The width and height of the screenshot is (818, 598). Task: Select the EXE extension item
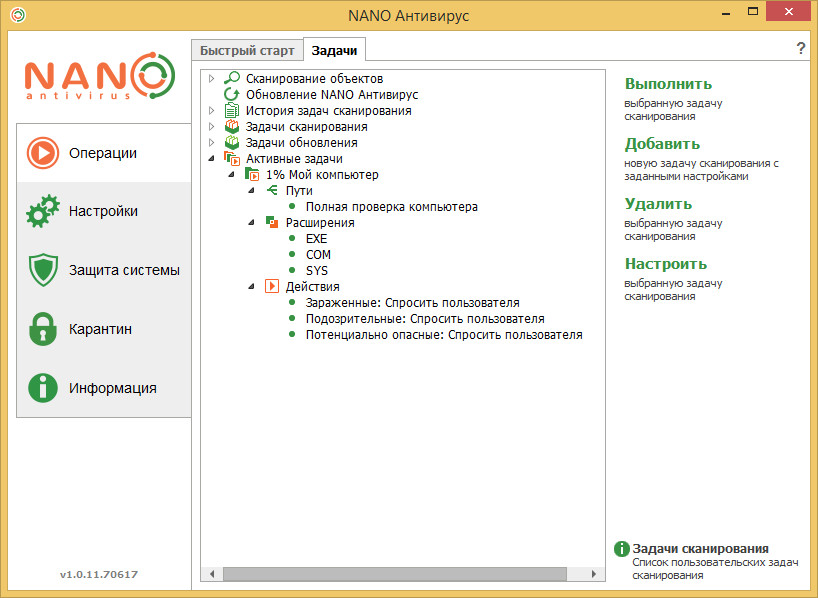pos(317,238)
